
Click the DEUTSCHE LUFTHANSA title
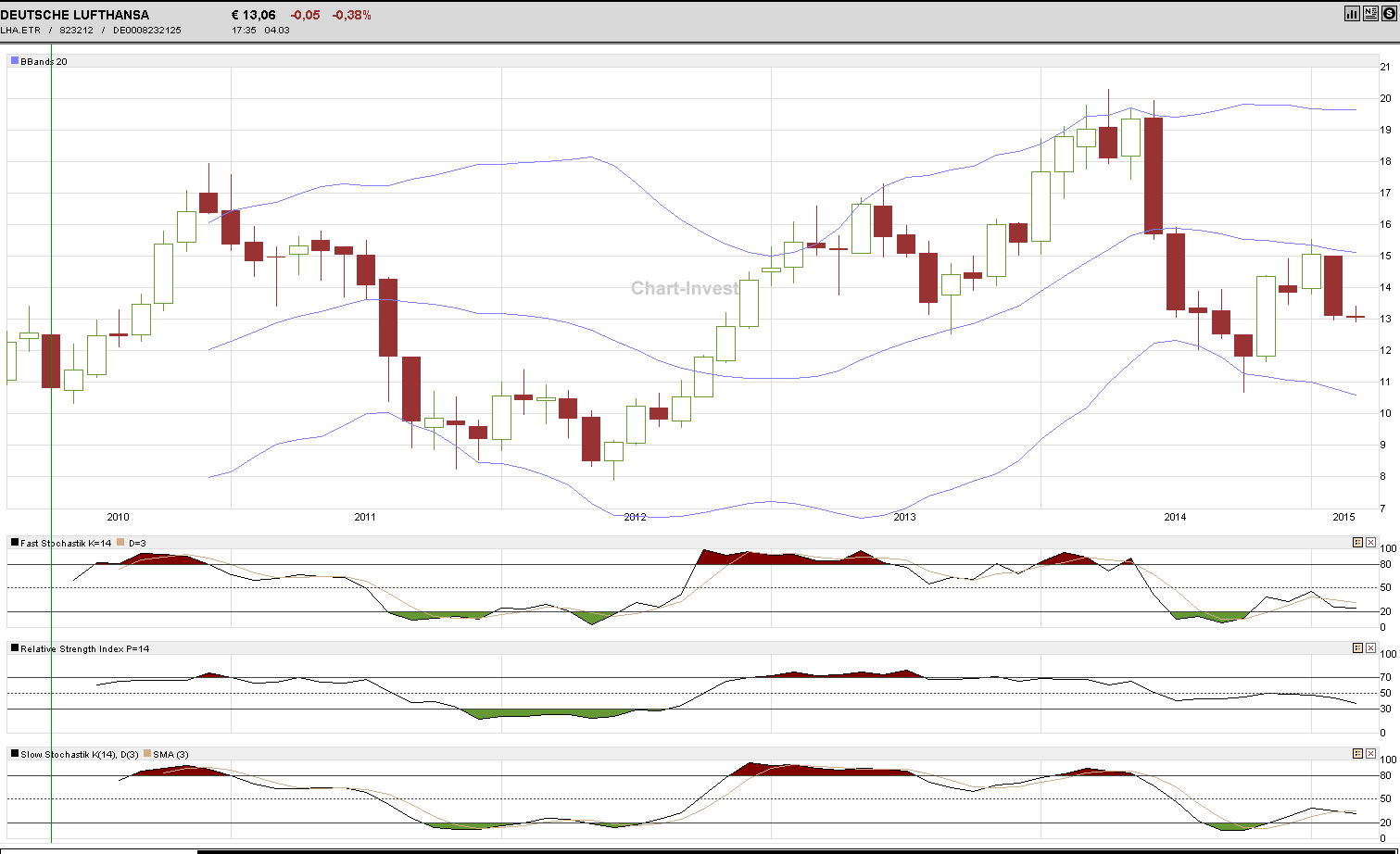tap(75, 15)
